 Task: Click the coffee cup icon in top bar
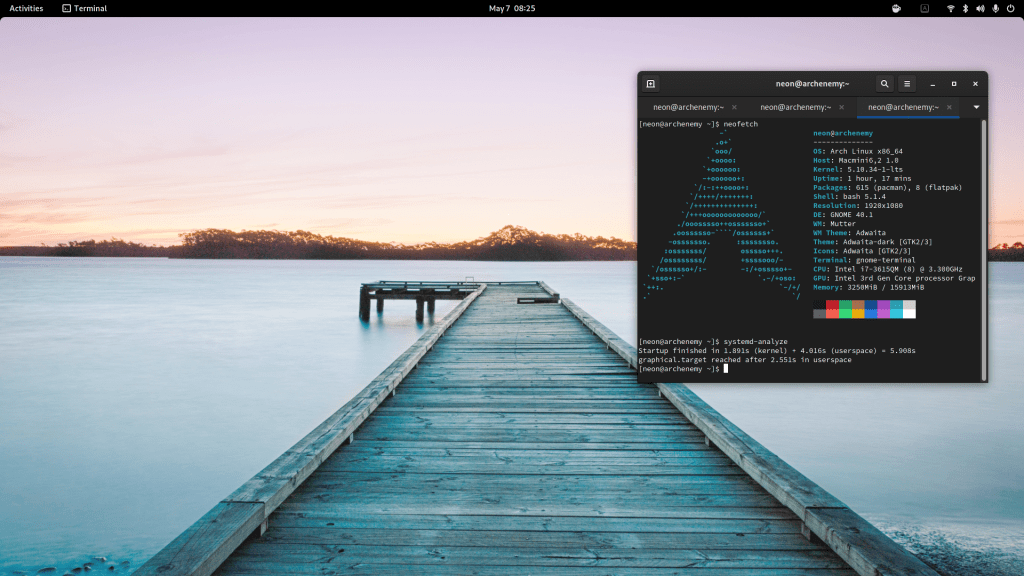[896, 8]
